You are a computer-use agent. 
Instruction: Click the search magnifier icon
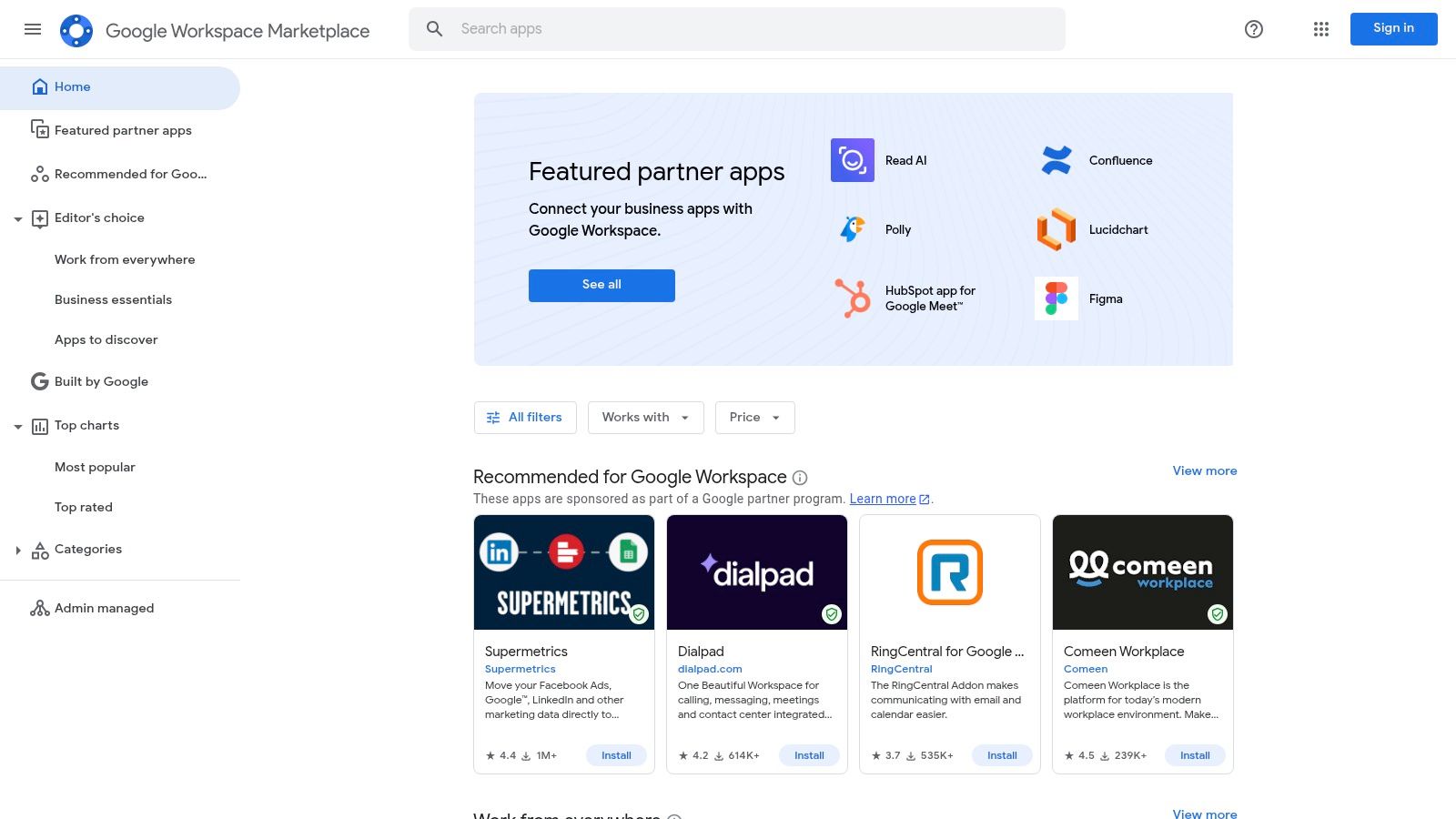click(435, 29)
